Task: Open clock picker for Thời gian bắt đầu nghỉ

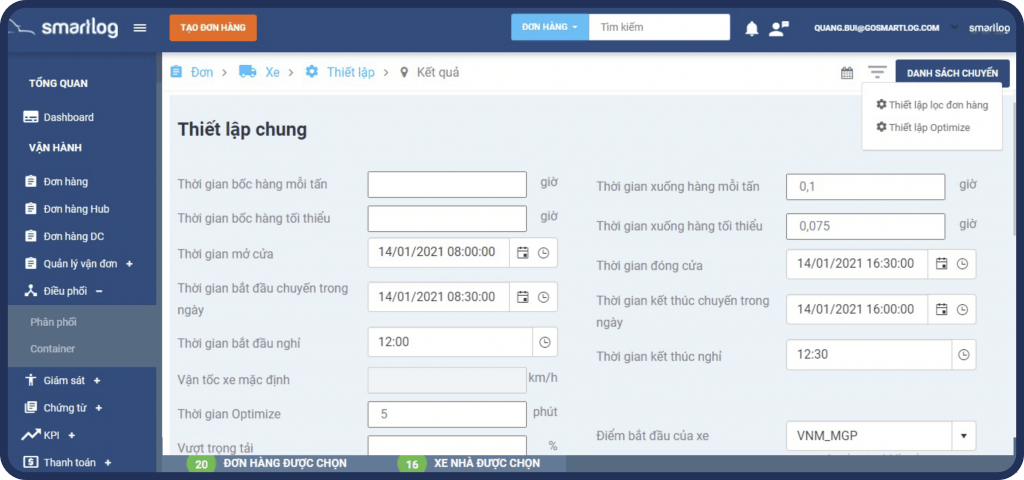Action: 544,342
